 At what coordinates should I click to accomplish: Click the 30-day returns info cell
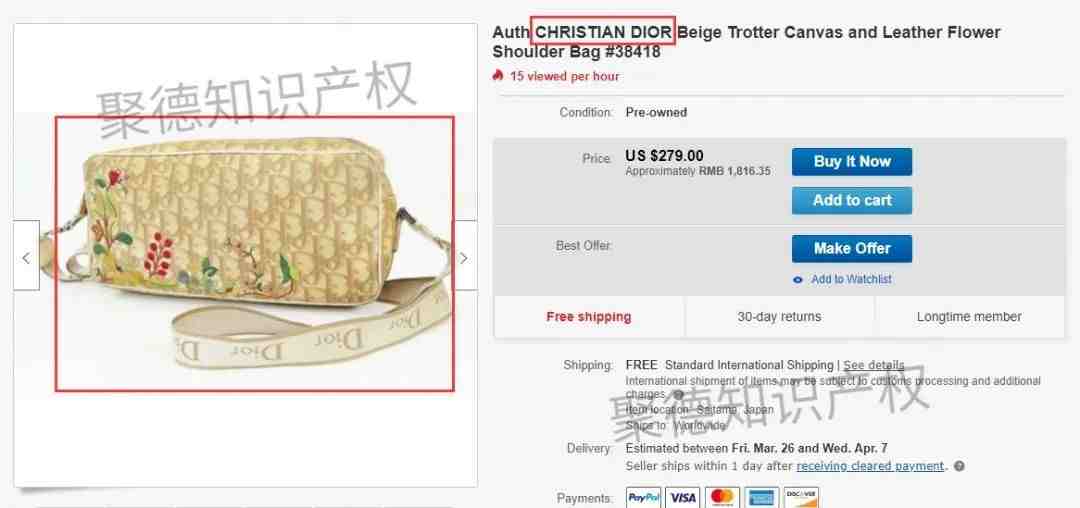coord(779,317)
